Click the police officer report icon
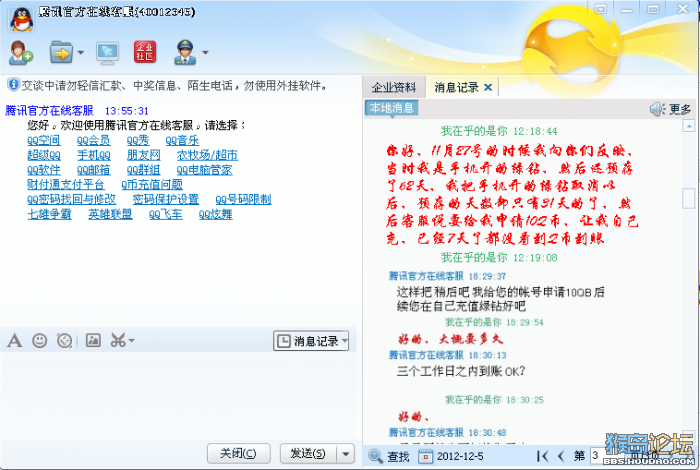Image resolution: width=700 pixels, height=470 pixels. coord(185,52)
